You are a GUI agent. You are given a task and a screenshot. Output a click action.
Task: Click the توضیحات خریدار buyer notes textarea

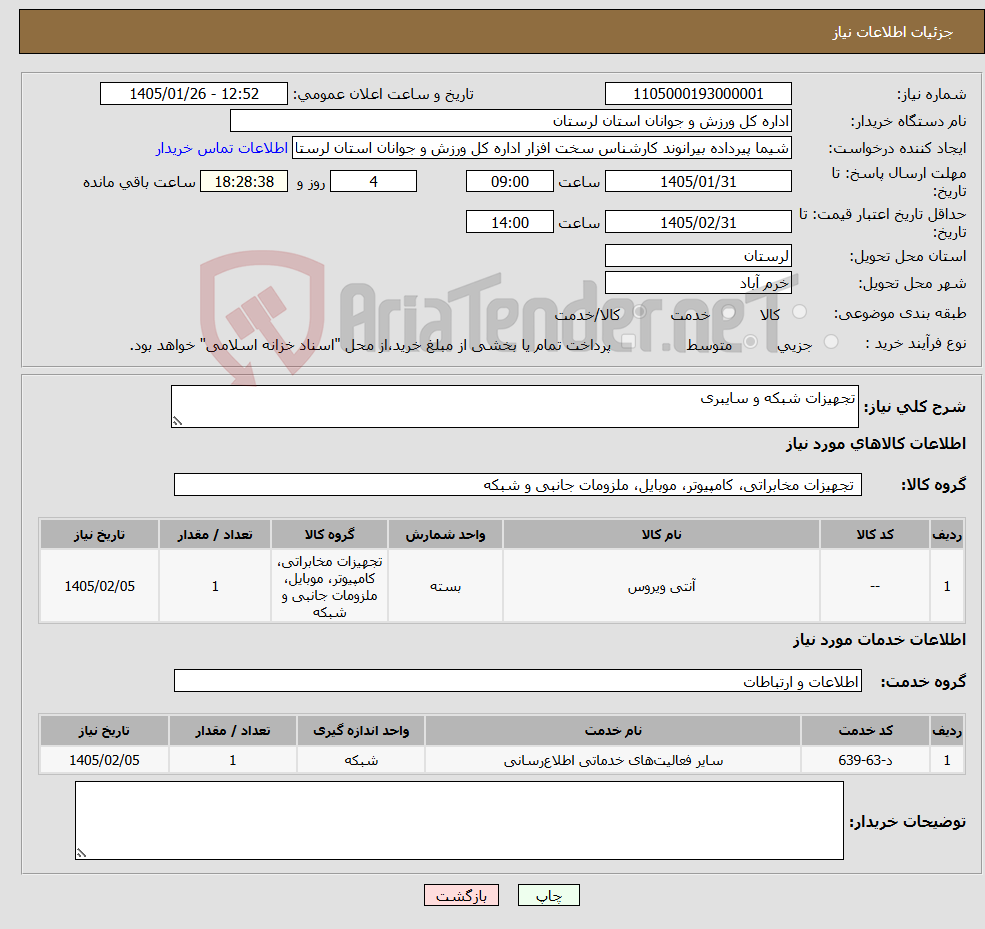coord(459,820)
